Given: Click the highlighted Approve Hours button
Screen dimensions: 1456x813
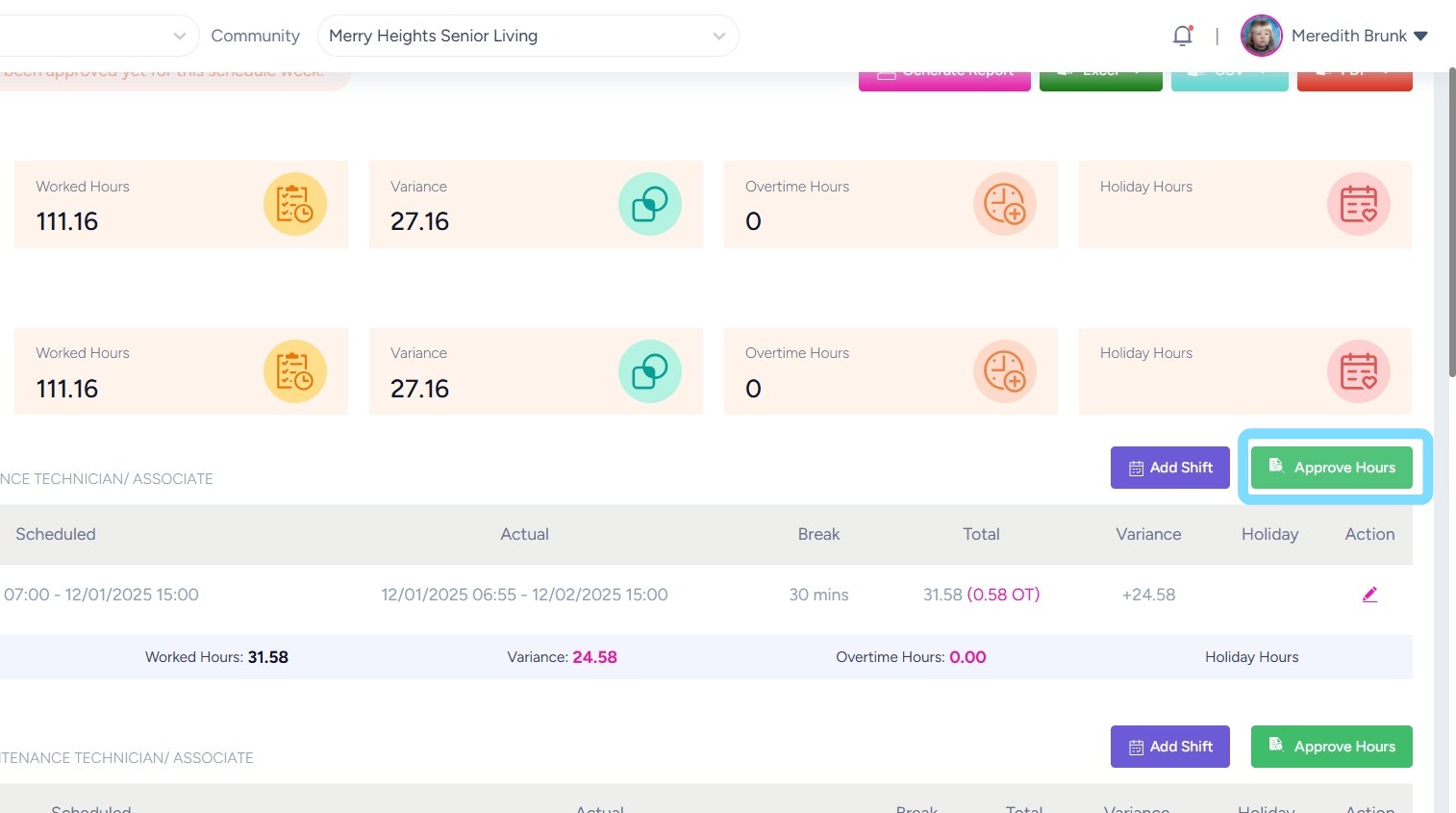Looking at the screenshot, I should (x=1331, y=468).
